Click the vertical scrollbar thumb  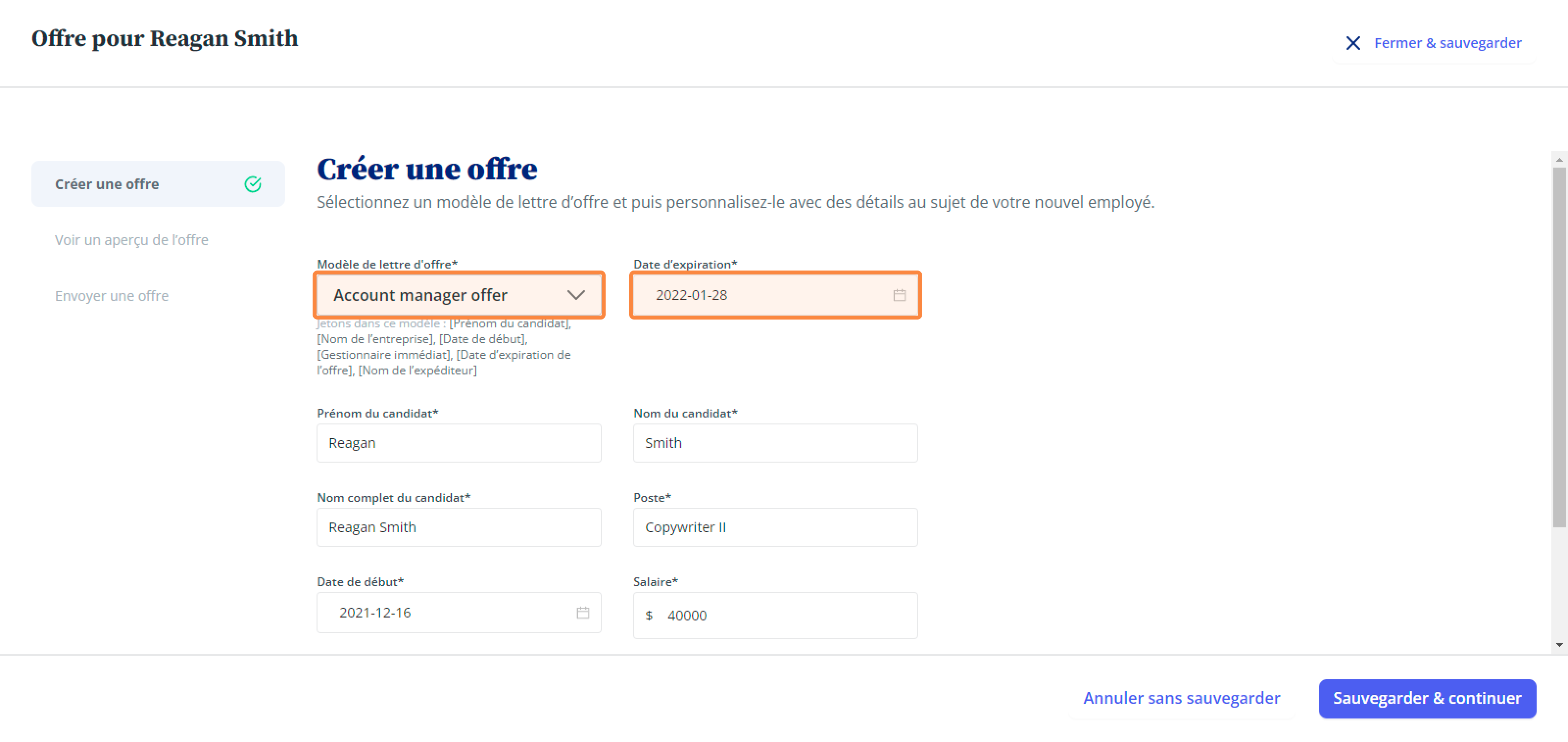pos(1559,347)
